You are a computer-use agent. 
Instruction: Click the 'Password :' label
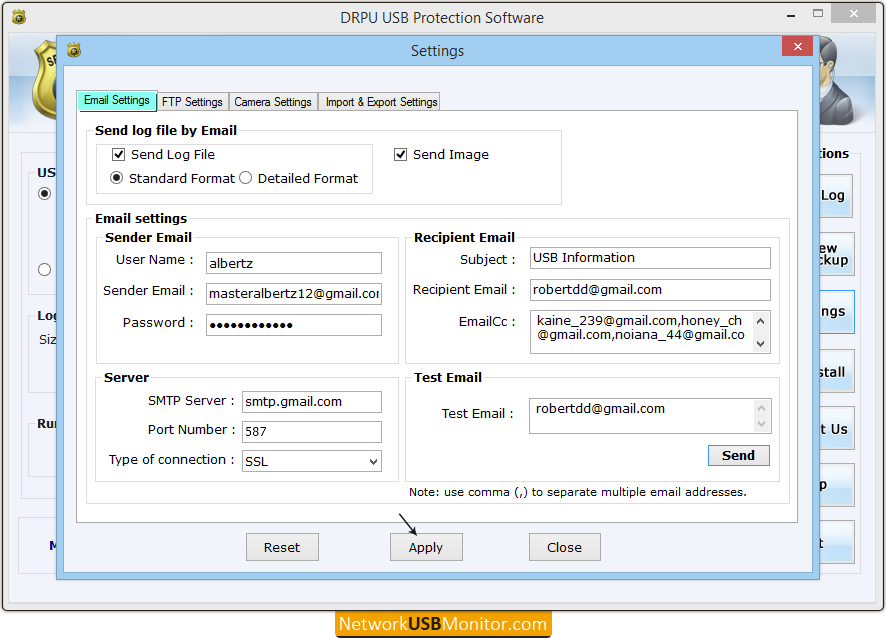pos(158,323)
